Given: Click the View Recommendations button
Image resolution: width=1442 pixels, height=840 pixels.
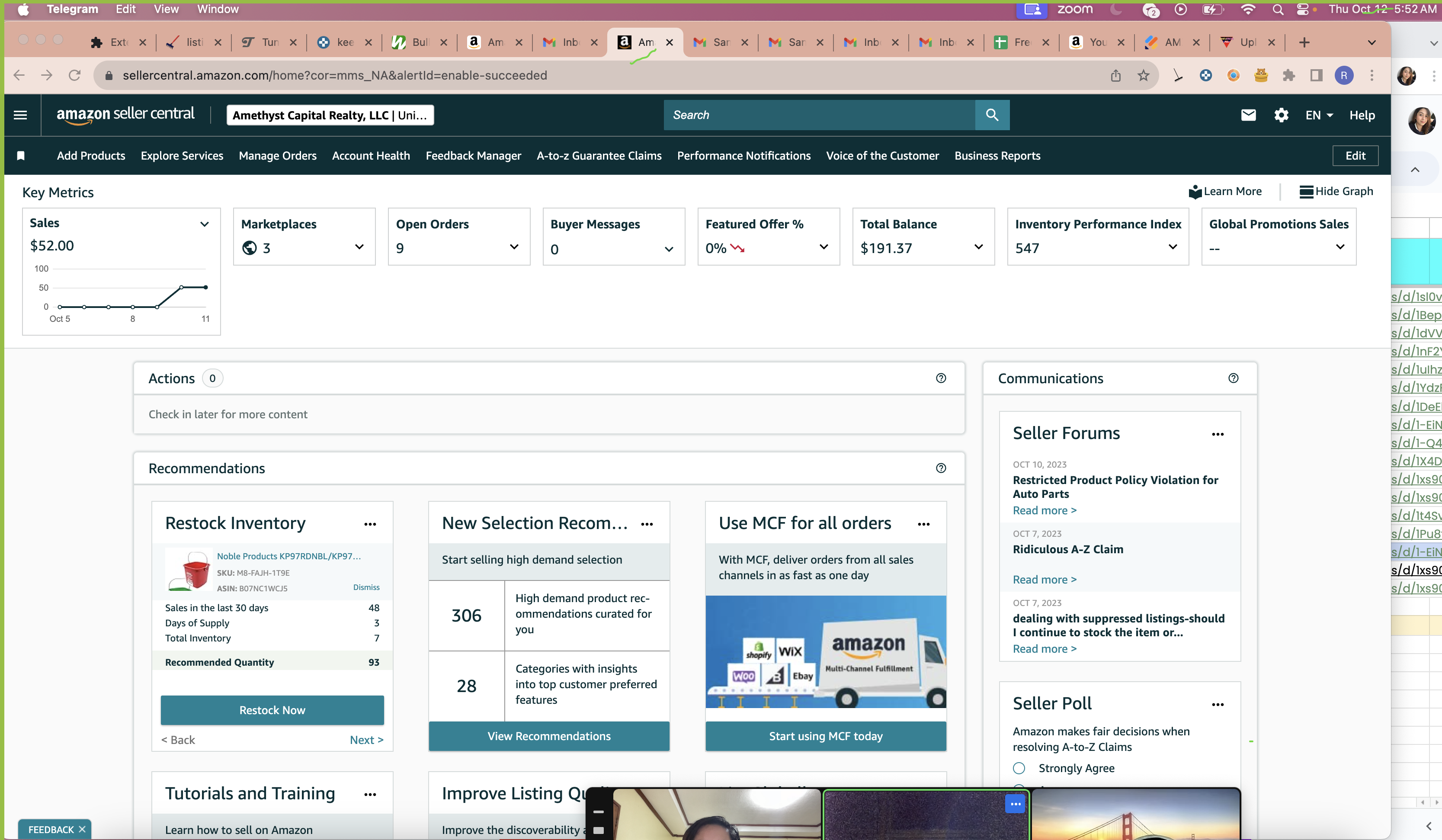Looking at the screenshot, I should [x=549, y=736].
